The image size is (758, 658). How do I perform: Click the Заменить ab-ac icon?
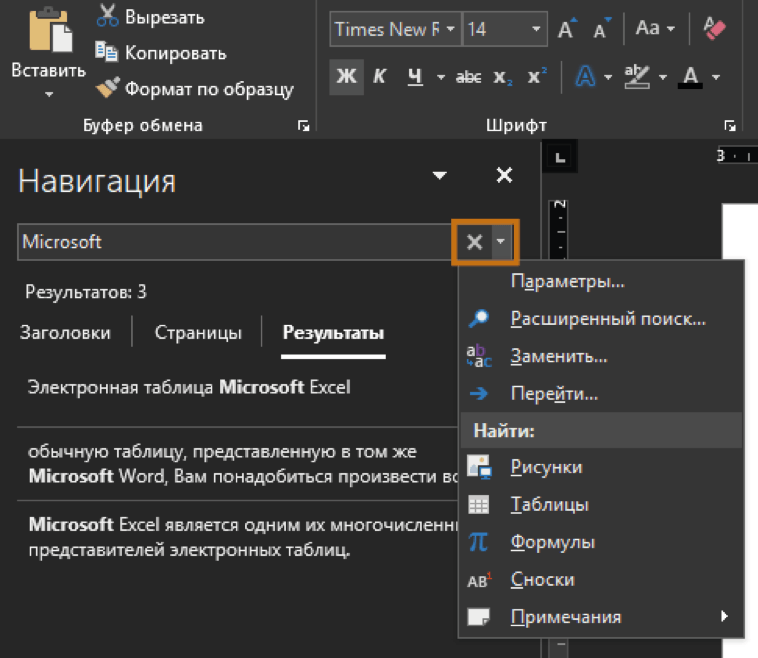pyautogui.click(x=479, y=356)
